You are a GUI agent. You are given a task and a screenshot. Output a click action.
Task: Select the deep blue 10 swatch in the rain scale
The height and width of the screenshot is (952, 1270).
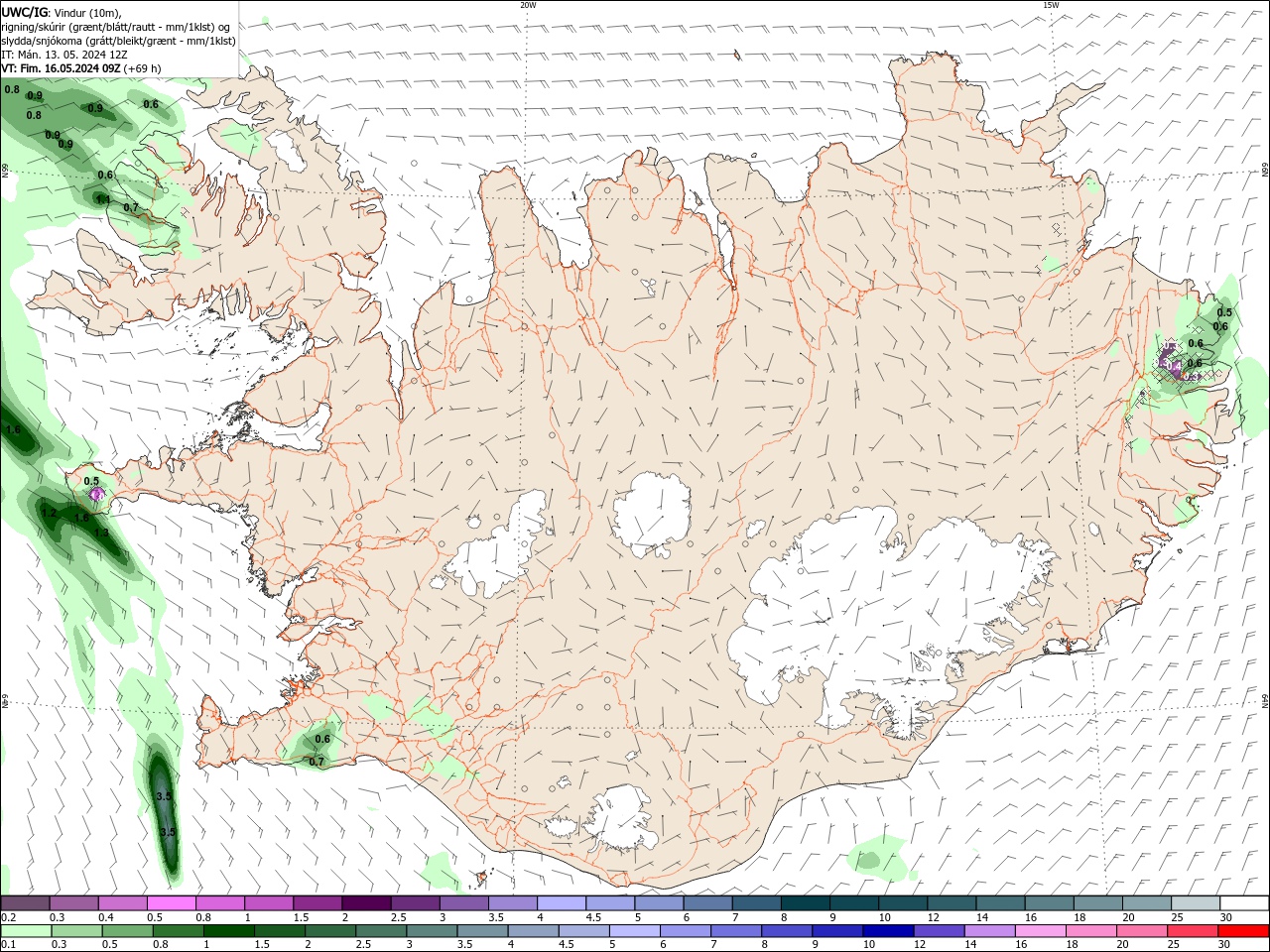coord(888,931)
